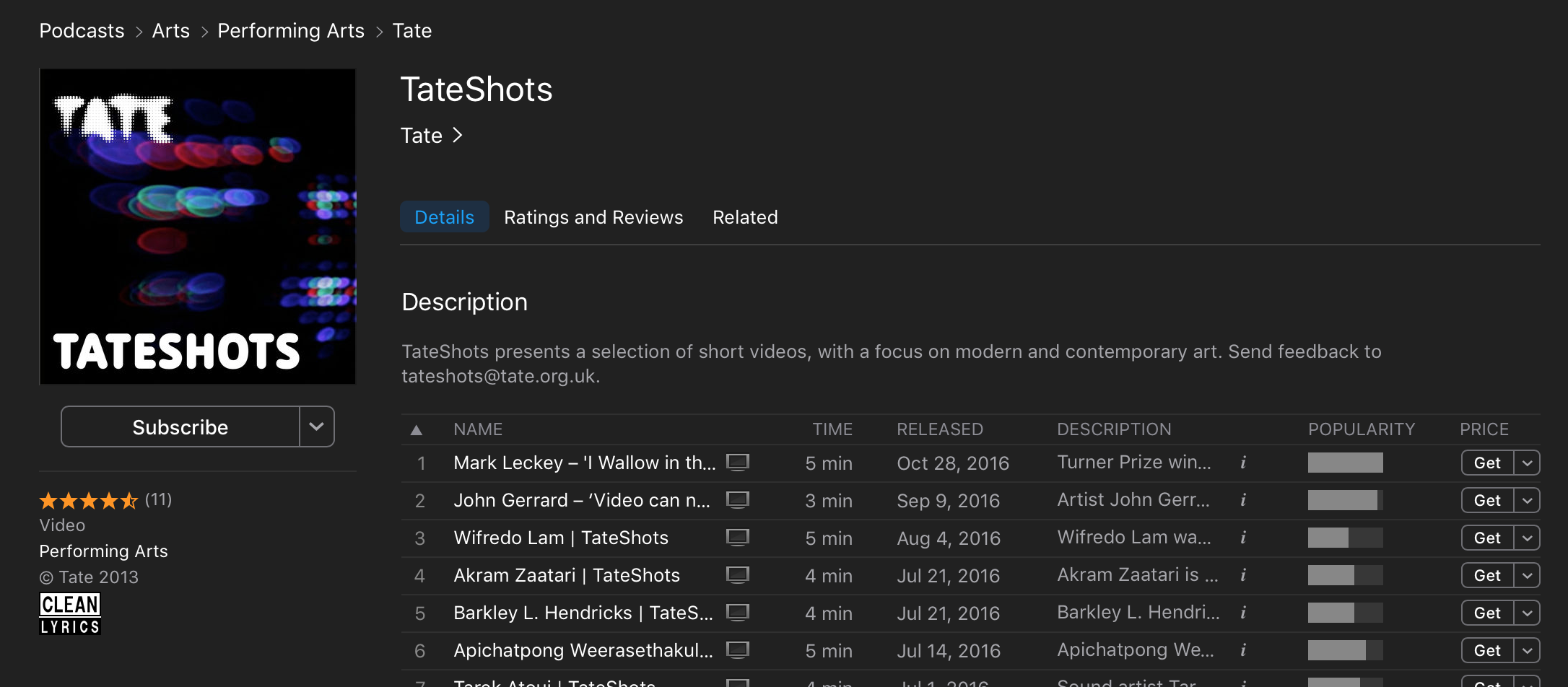Open Get options arrow for Akram Zaatari
The height and width of the screenshot is (687, 1568).
coord(1527,575)
